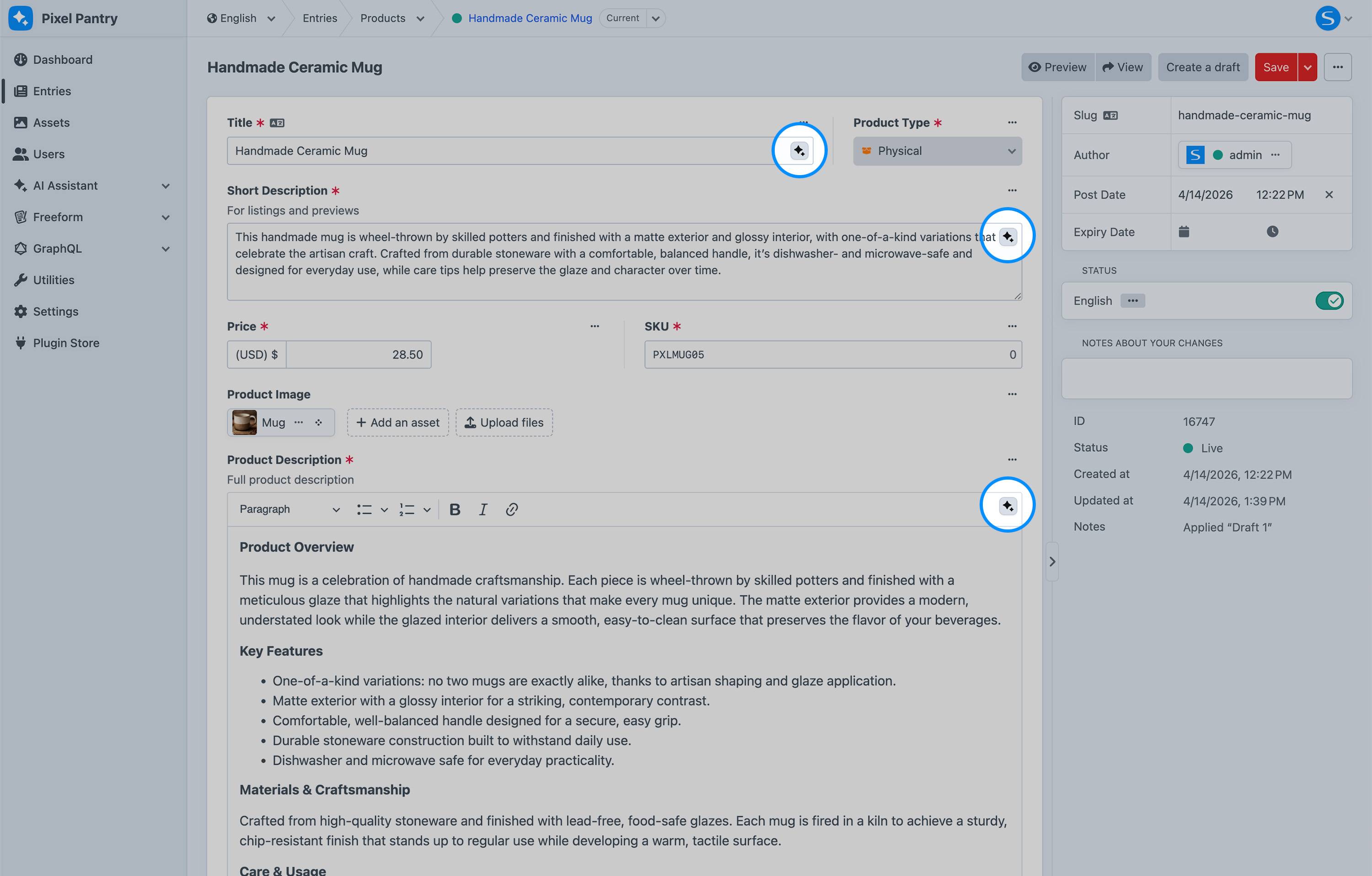Click the Upload files button
This screenshot has width=1372, height=876.
tap(504, 422)
